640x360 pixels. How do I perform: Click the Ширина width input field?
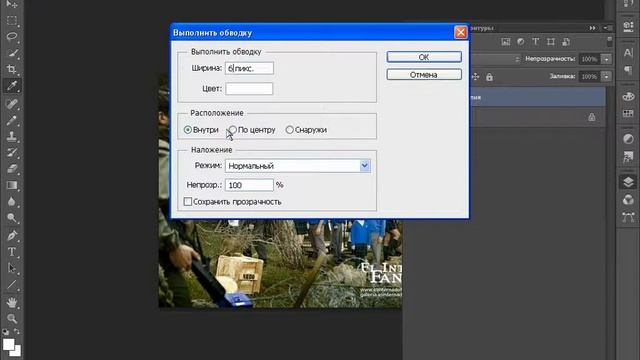pyautogui.click(x=249, y=68)
